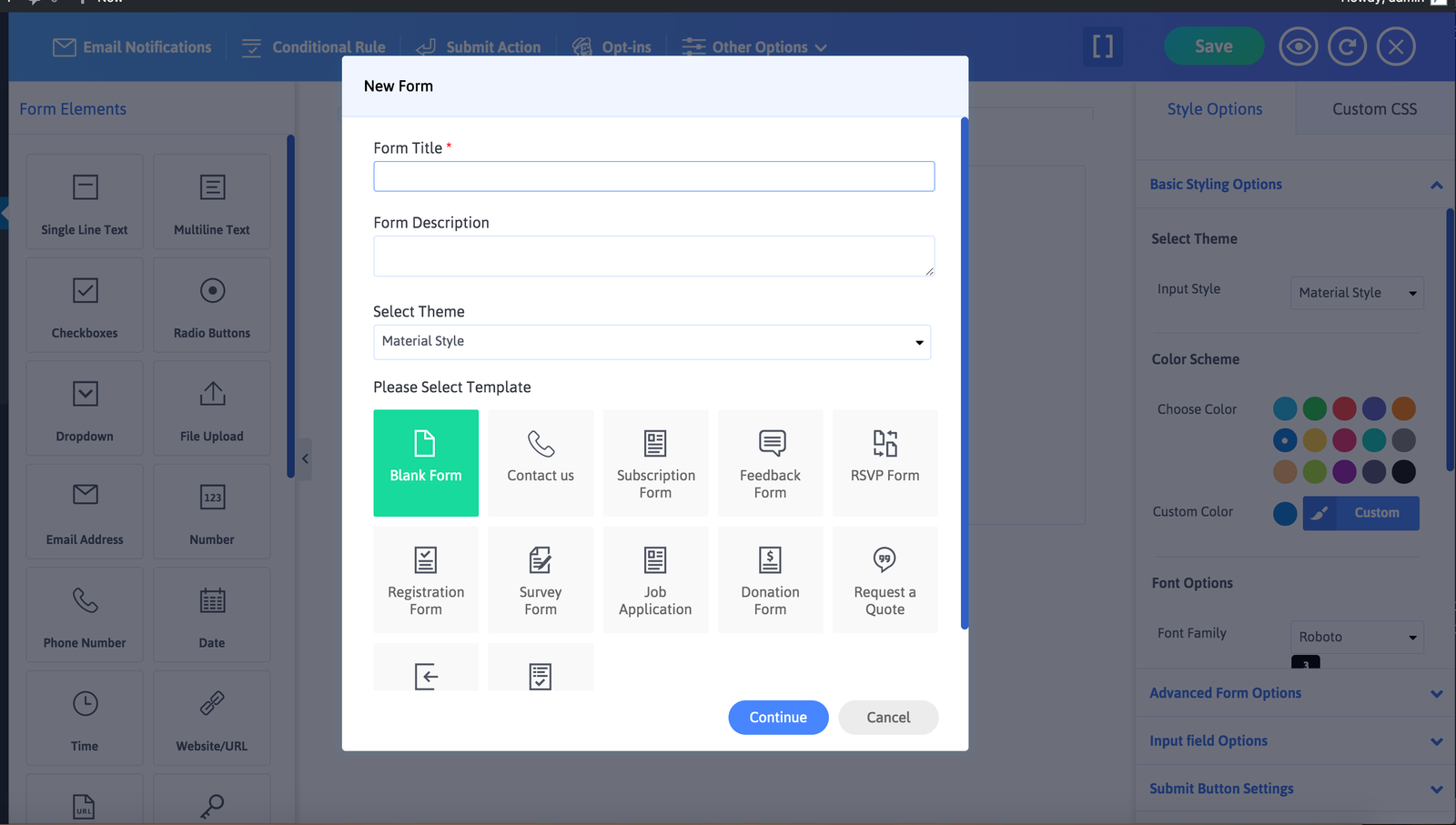The height and width of the screenshot is (825, 1456).
Task: Select the Request a Quote template
Action: (885, 579)
